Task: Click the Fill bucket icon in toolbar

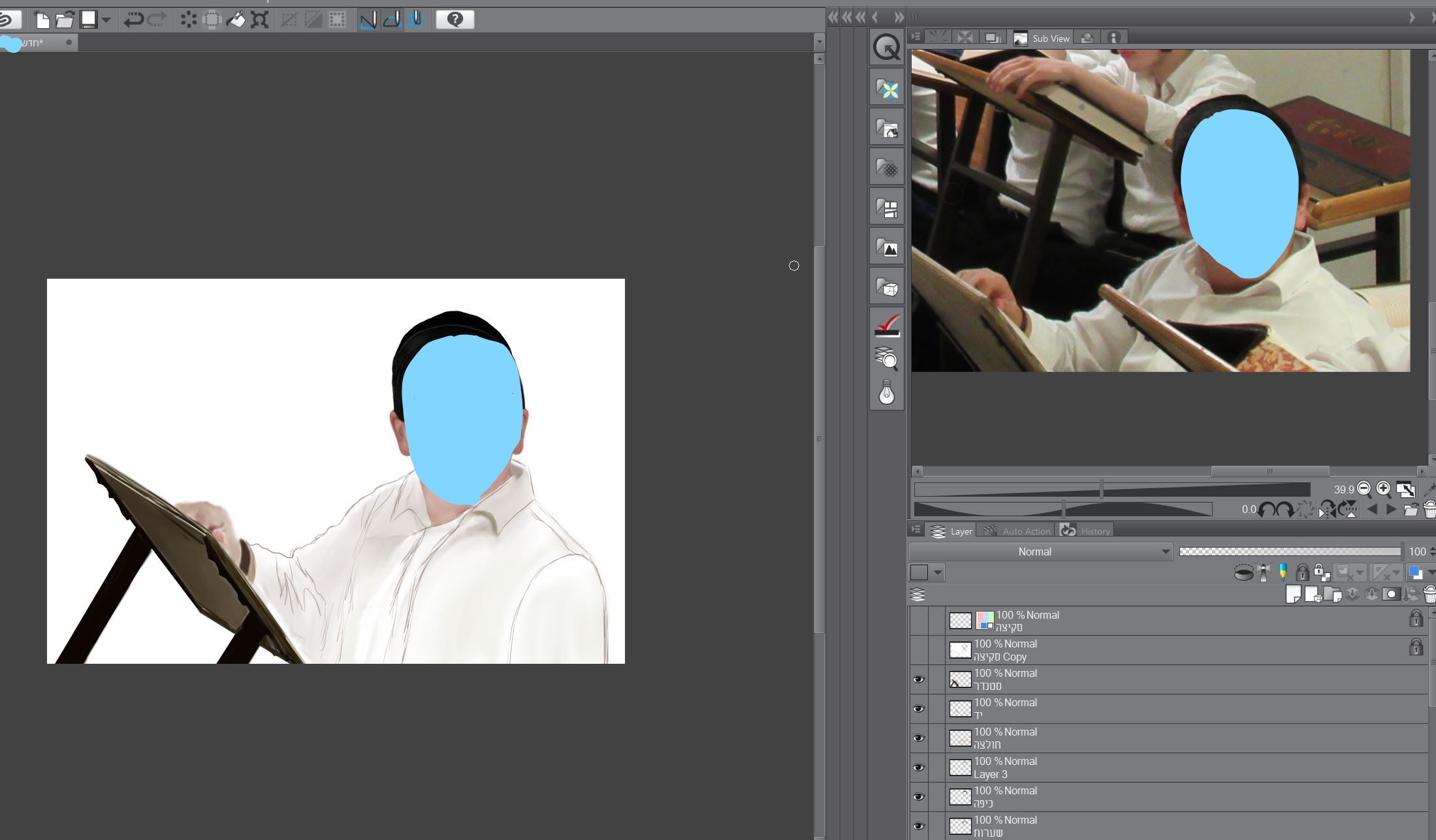Action: pos(235,20)
